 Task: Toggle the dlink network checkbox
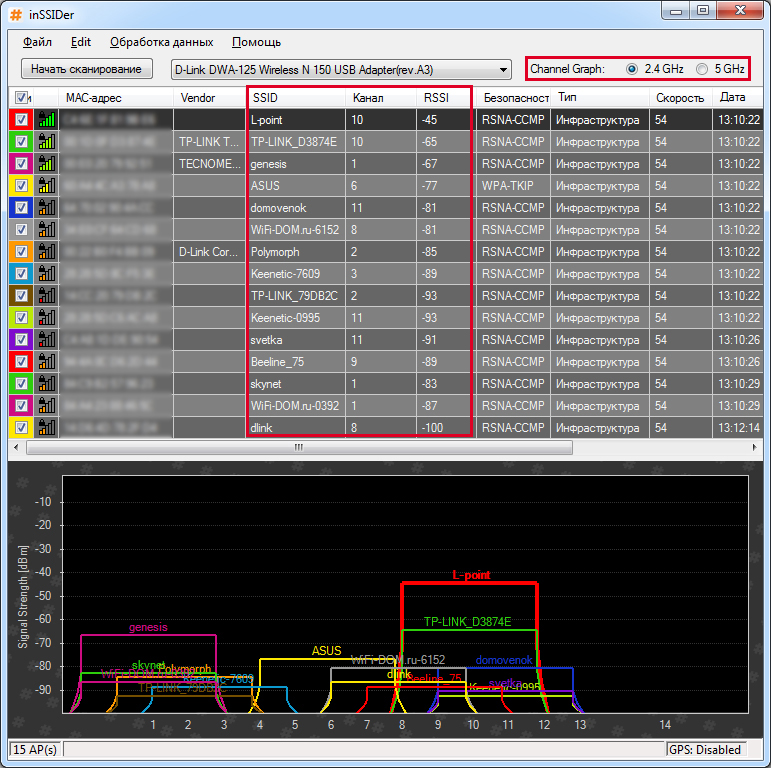[x=21, y=427]
